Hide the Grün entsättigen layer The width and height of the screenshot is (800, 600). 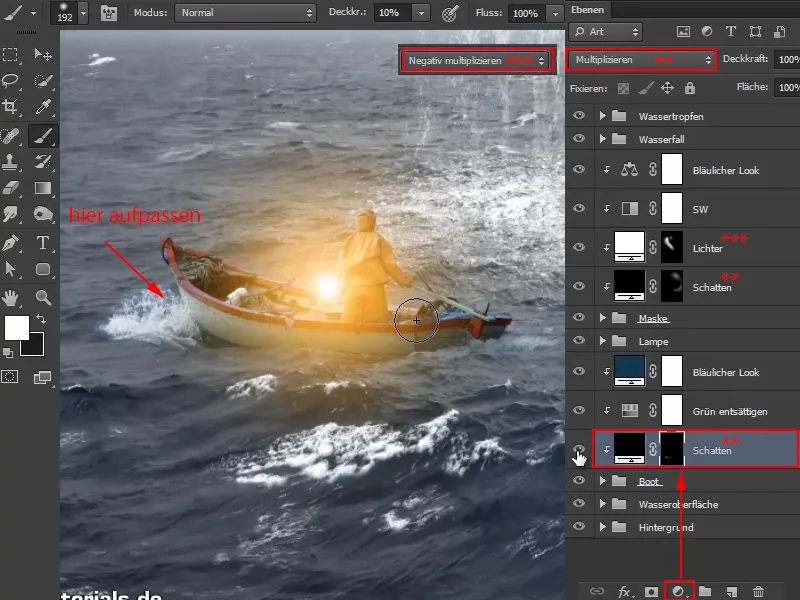pos(579,410)
